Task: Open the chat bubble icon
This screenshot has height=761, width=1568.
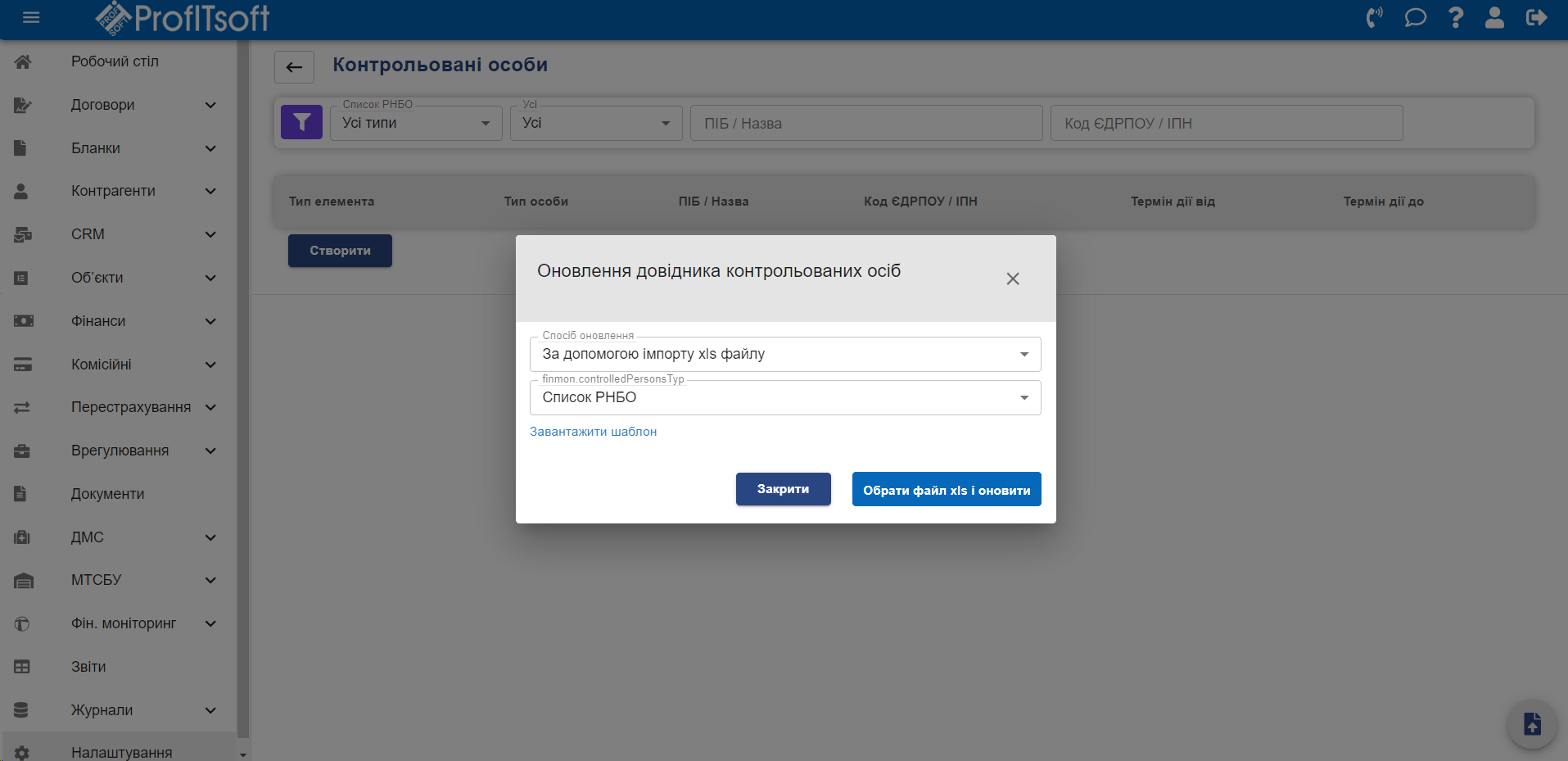Action: coord(1415,18)
